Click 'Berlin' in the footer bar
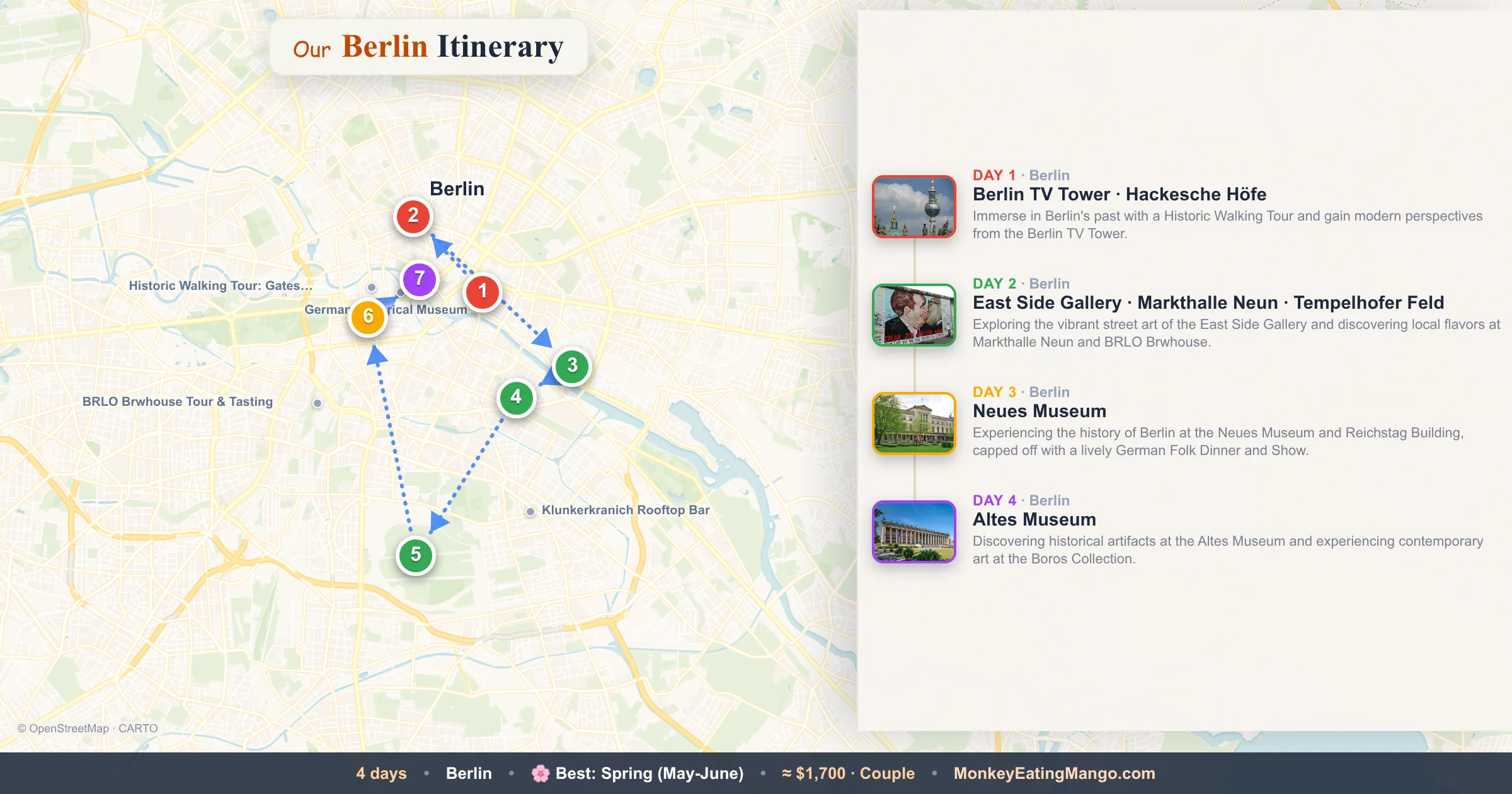Screen dimensions: 1512x794 [x=469, y=773]
